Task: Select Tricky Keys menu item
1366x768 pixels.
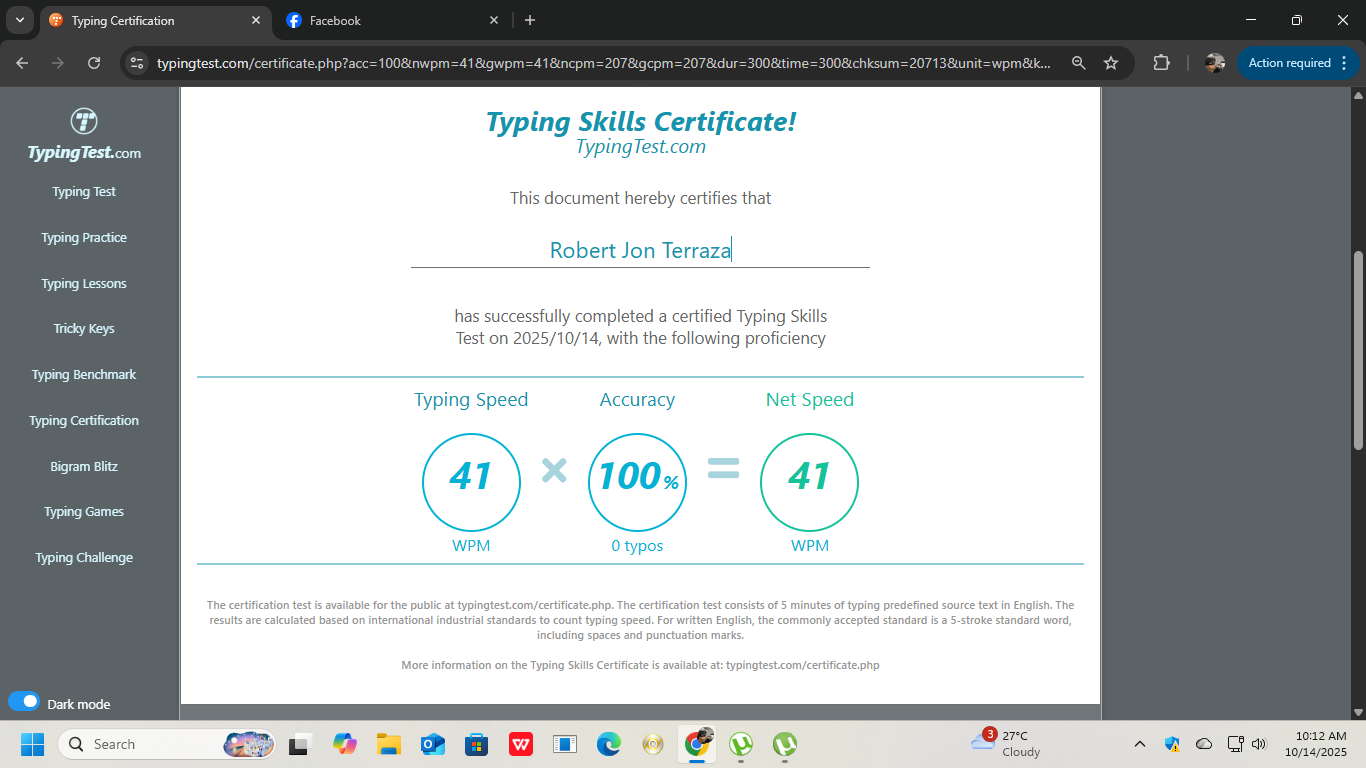Action: pyautogui.click(x=84, y=329)
